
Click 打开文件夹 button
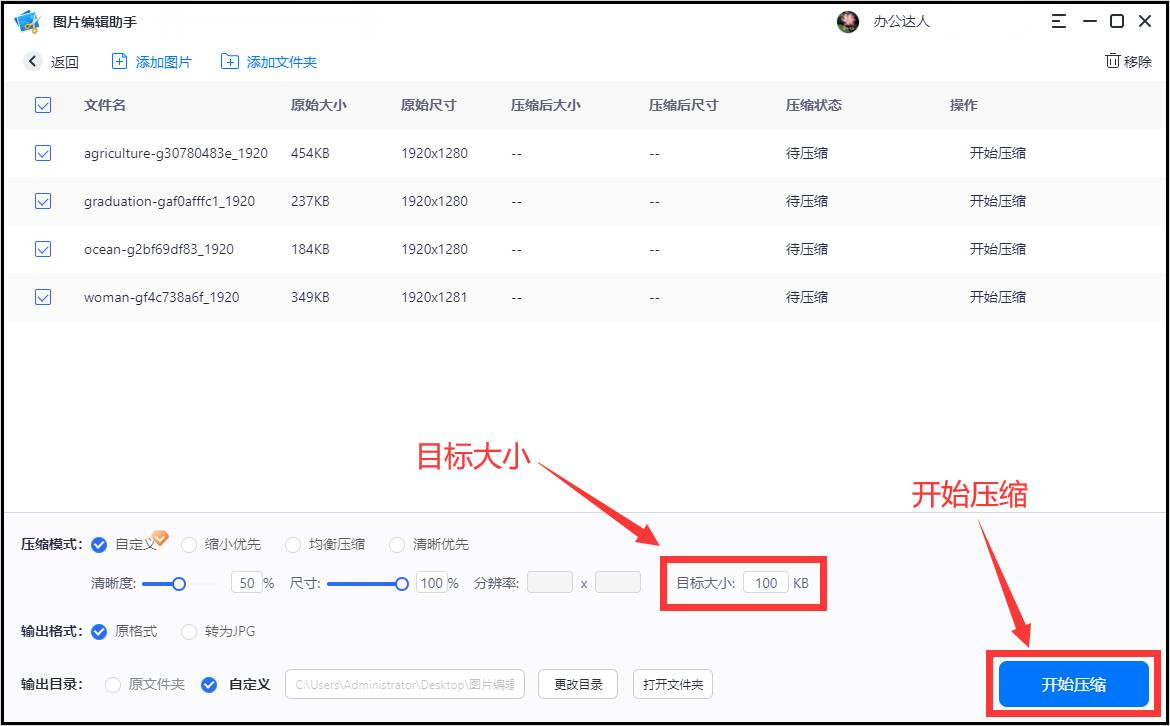(673, 684)
